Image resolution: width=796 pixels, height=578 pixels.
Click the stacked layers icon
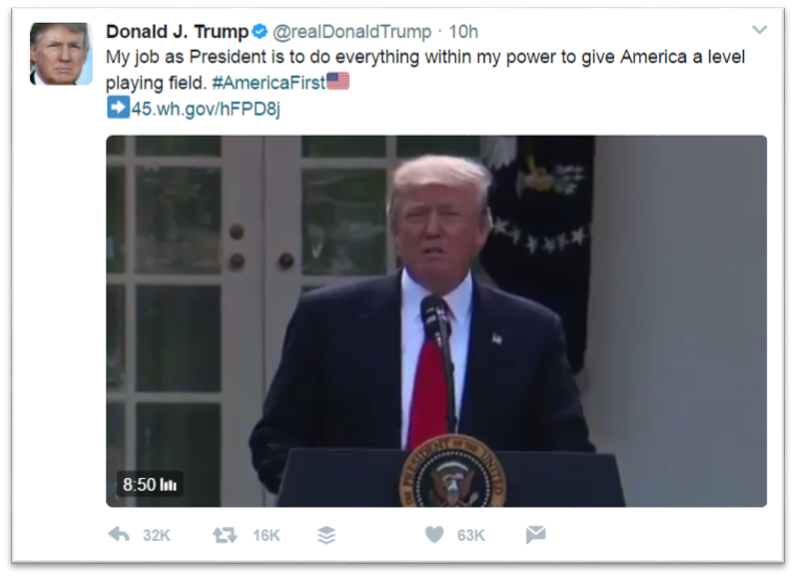[x=326, y=535]
